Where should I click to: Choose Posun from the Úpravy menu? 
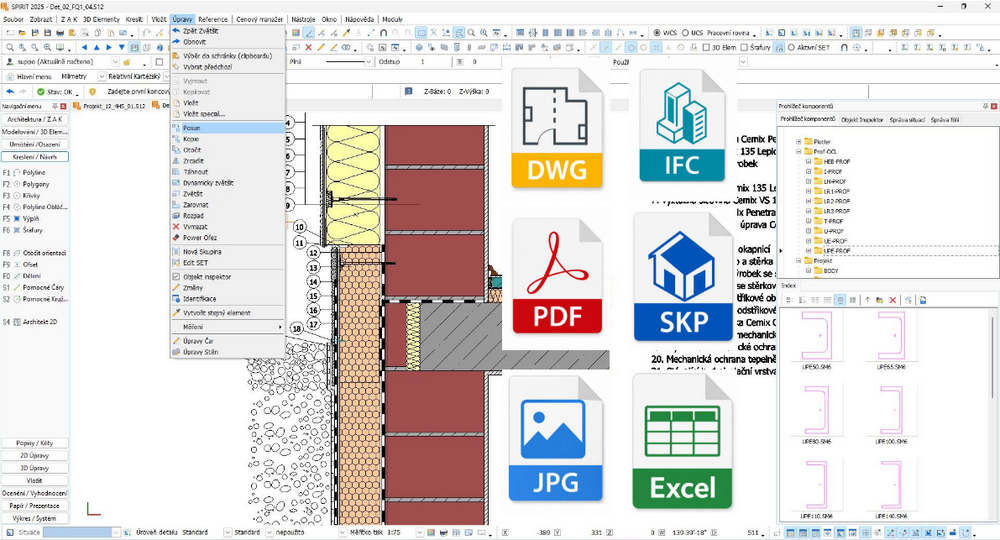click(228, 128)
